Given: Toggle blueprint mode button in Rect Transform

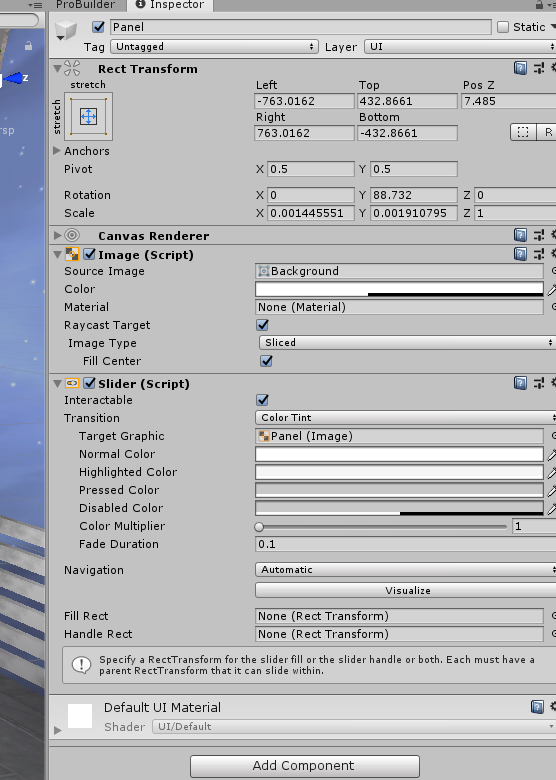Looking at the screenshot, I should click(x=523, y=132).
